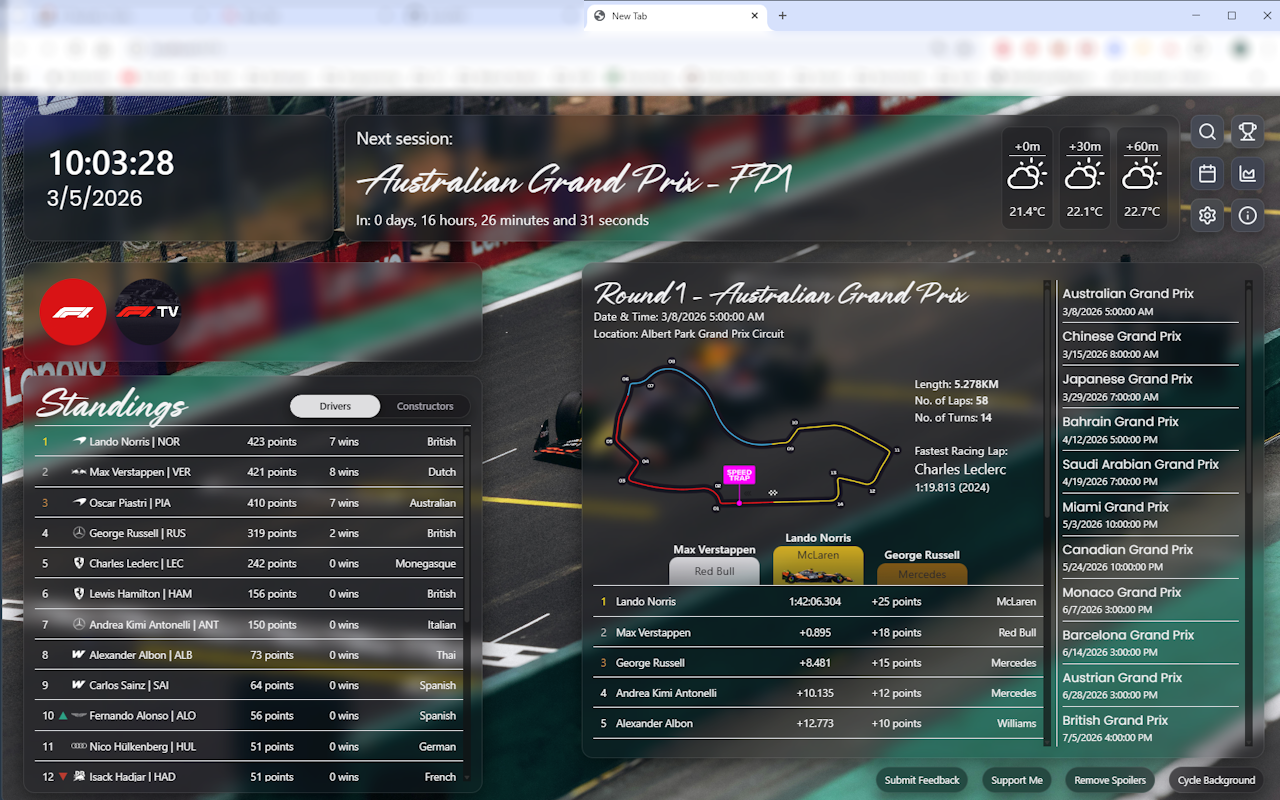Select Monaco Grand Prix in race calendar
1280x800 pixels.
pos(1150,600)
